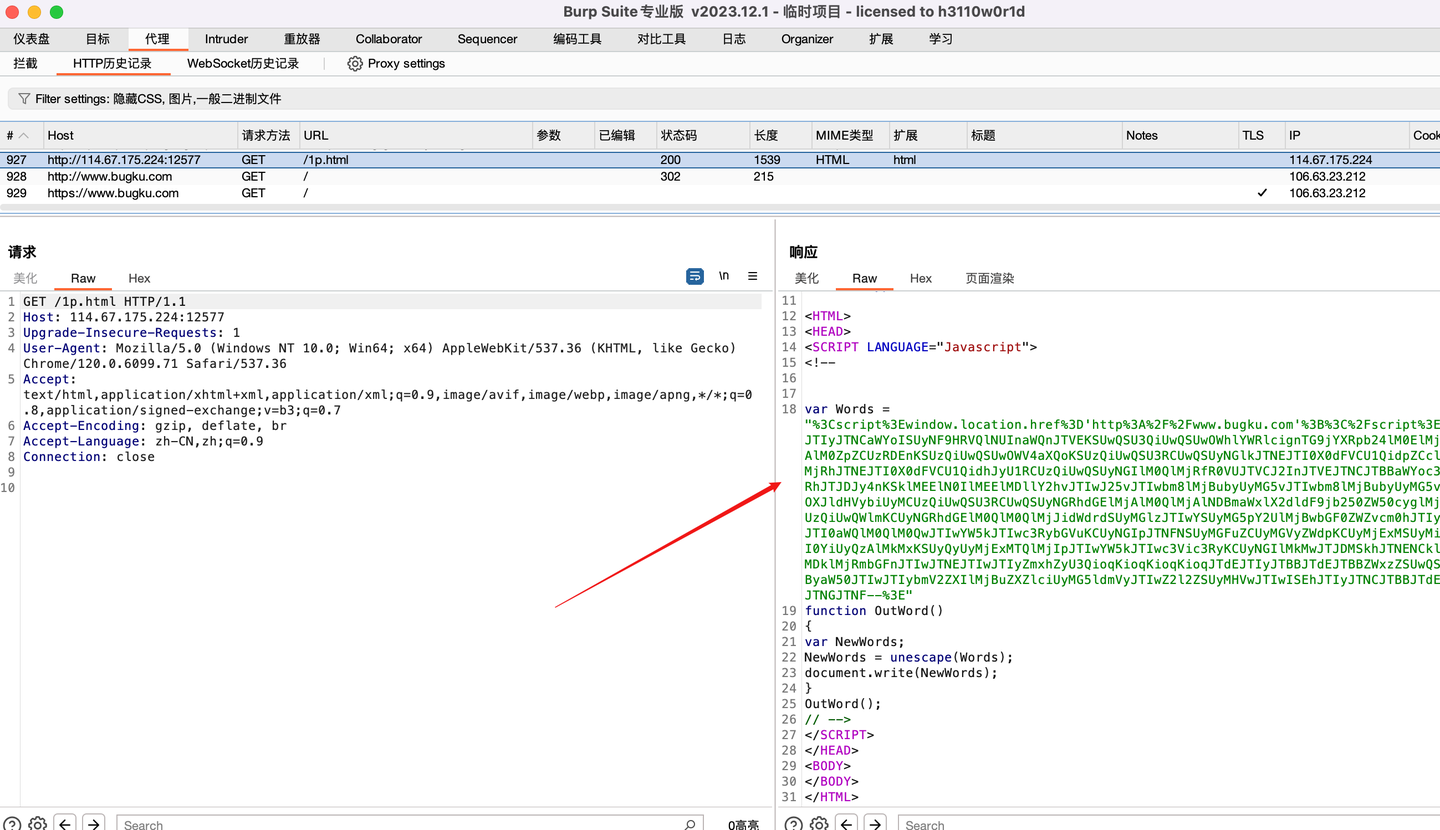Viewport: 1440px width, 830px height.
Task: Switch to the 拦截 sub-tab
Action: click(x=25, y=63)
